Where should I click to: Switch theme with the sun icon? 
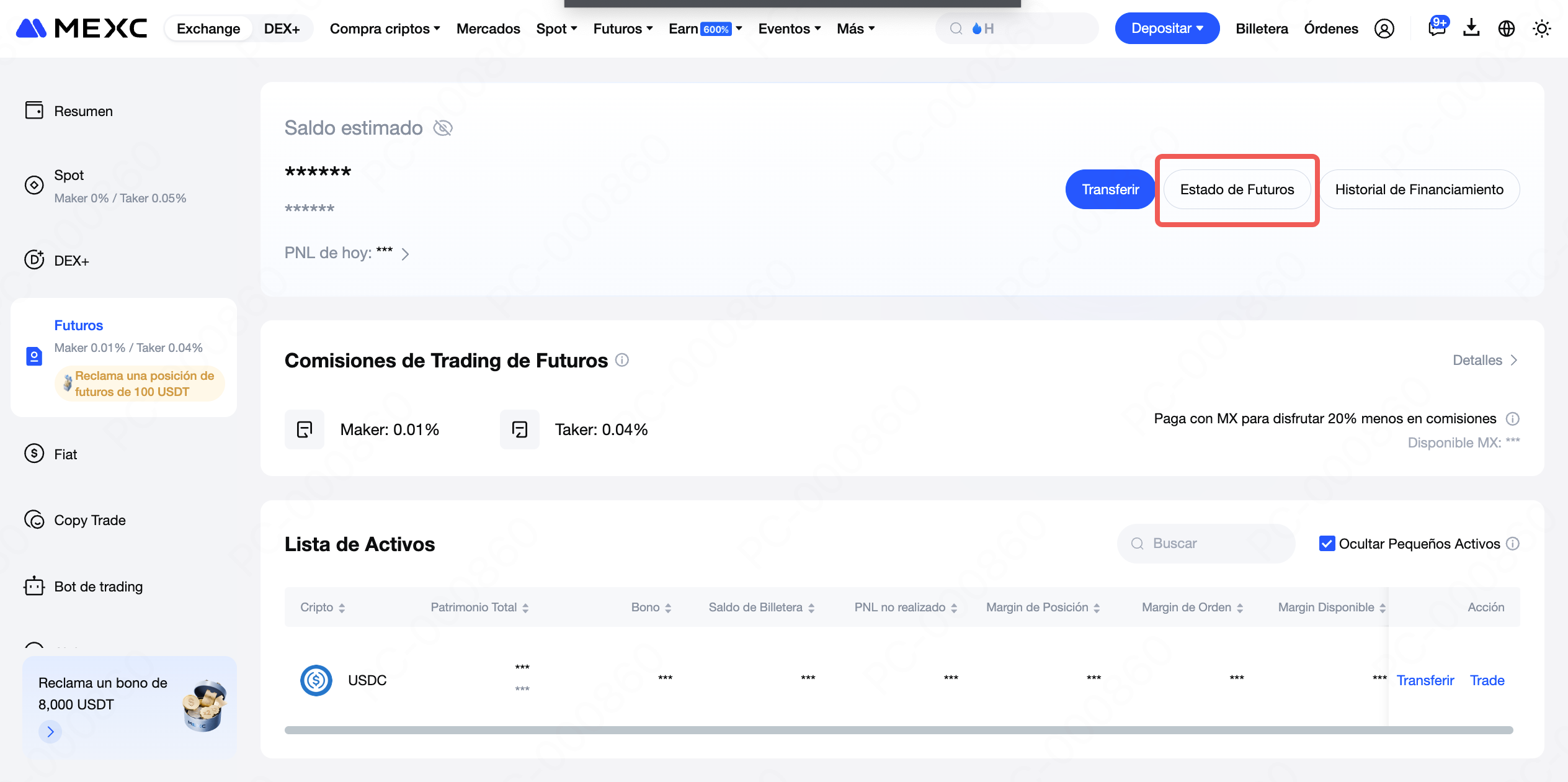click(1542, 29)
